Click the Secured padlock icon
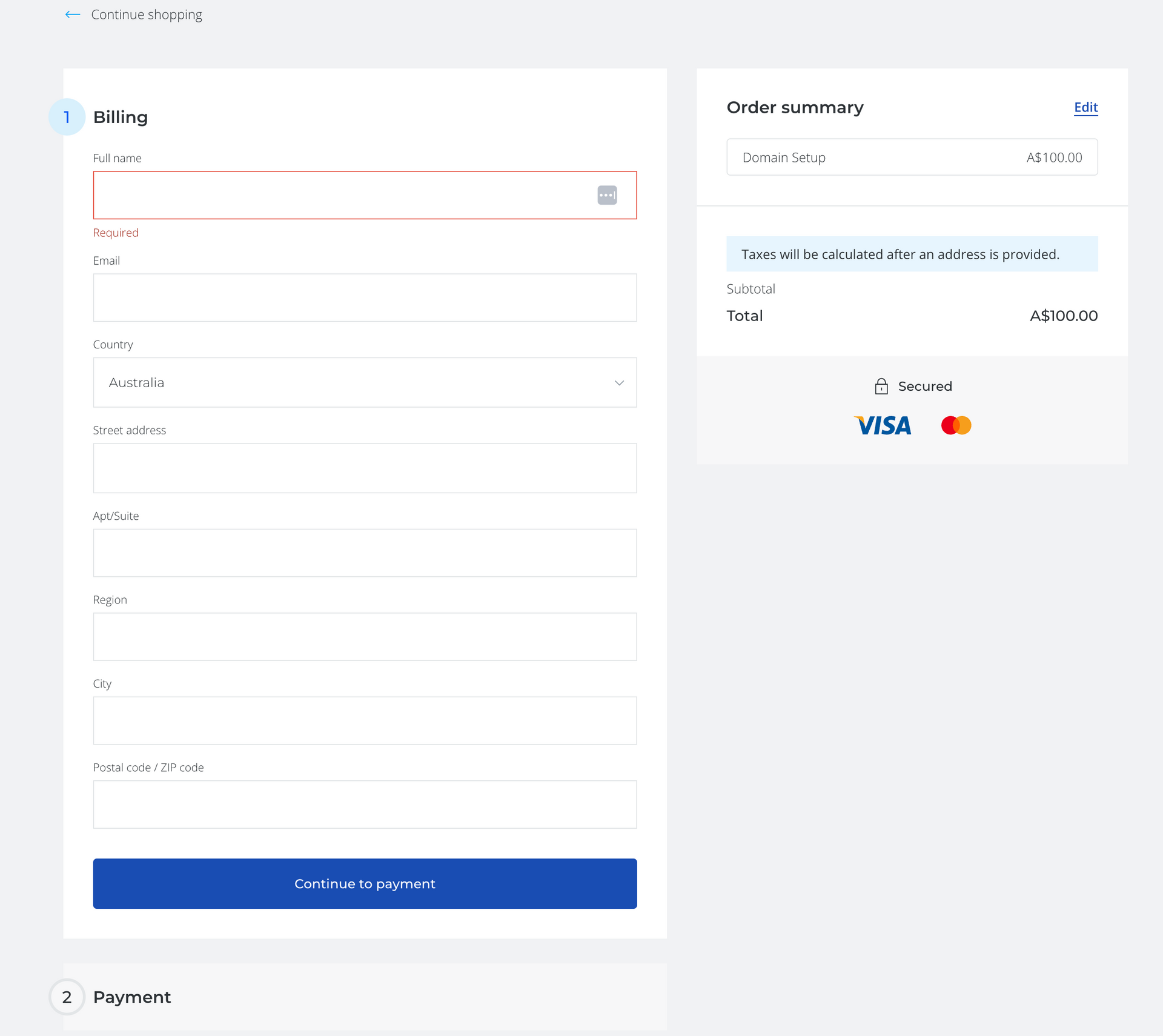This screenshot has width=1163, height=1036. (x=881, y=386)
